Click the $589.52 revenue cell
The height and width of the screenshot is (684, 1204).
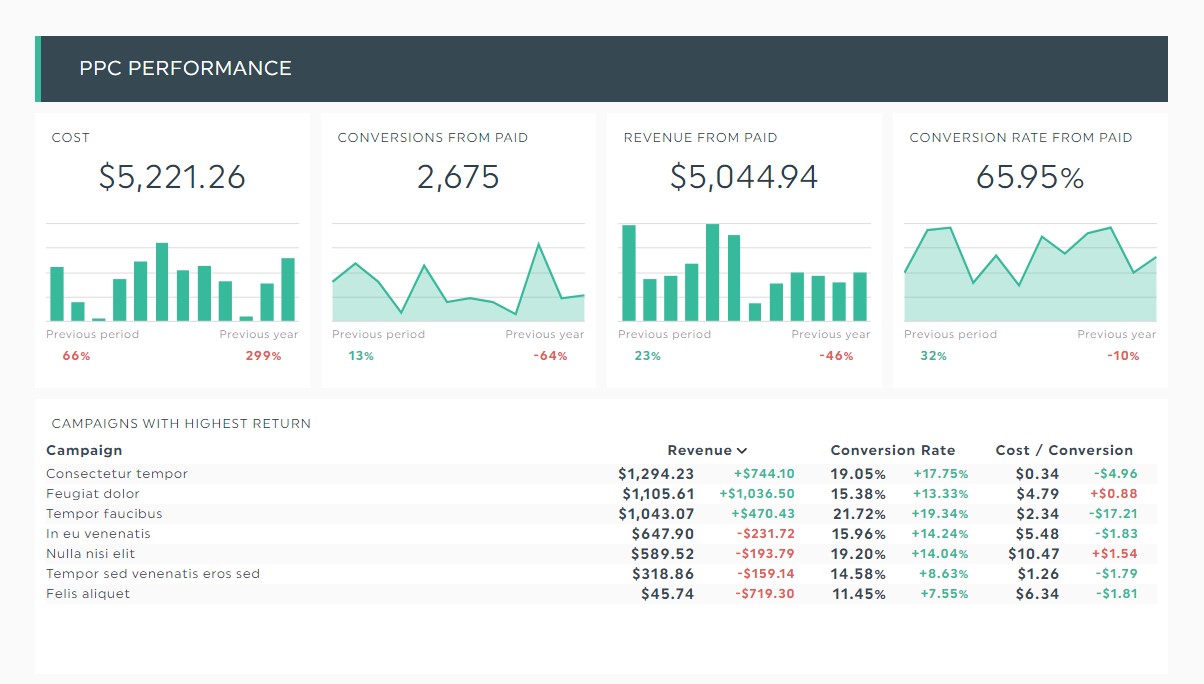(x=663, y=554)
